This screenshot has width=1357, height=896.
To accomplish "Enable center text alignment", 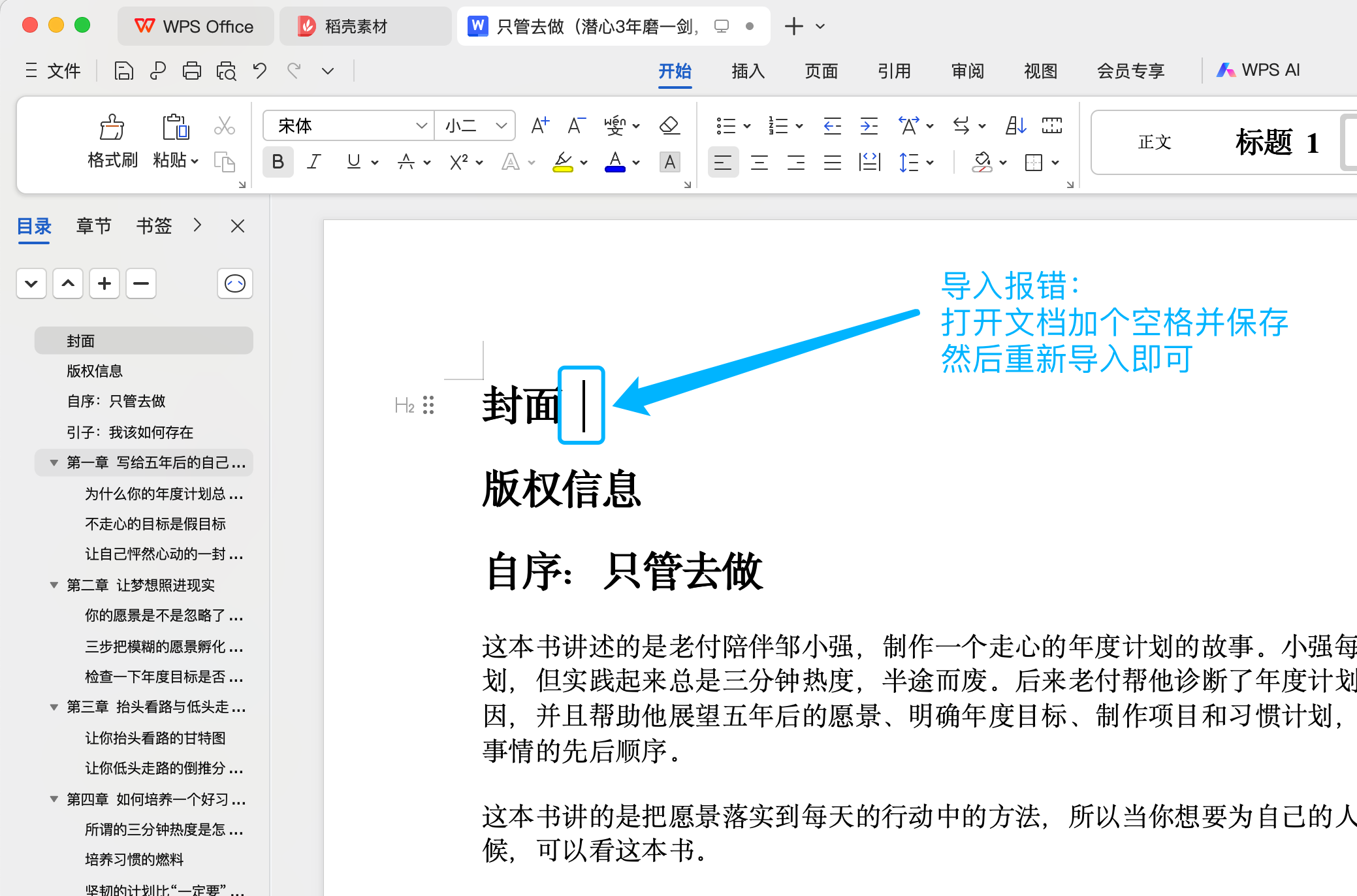I will (759, 162).
